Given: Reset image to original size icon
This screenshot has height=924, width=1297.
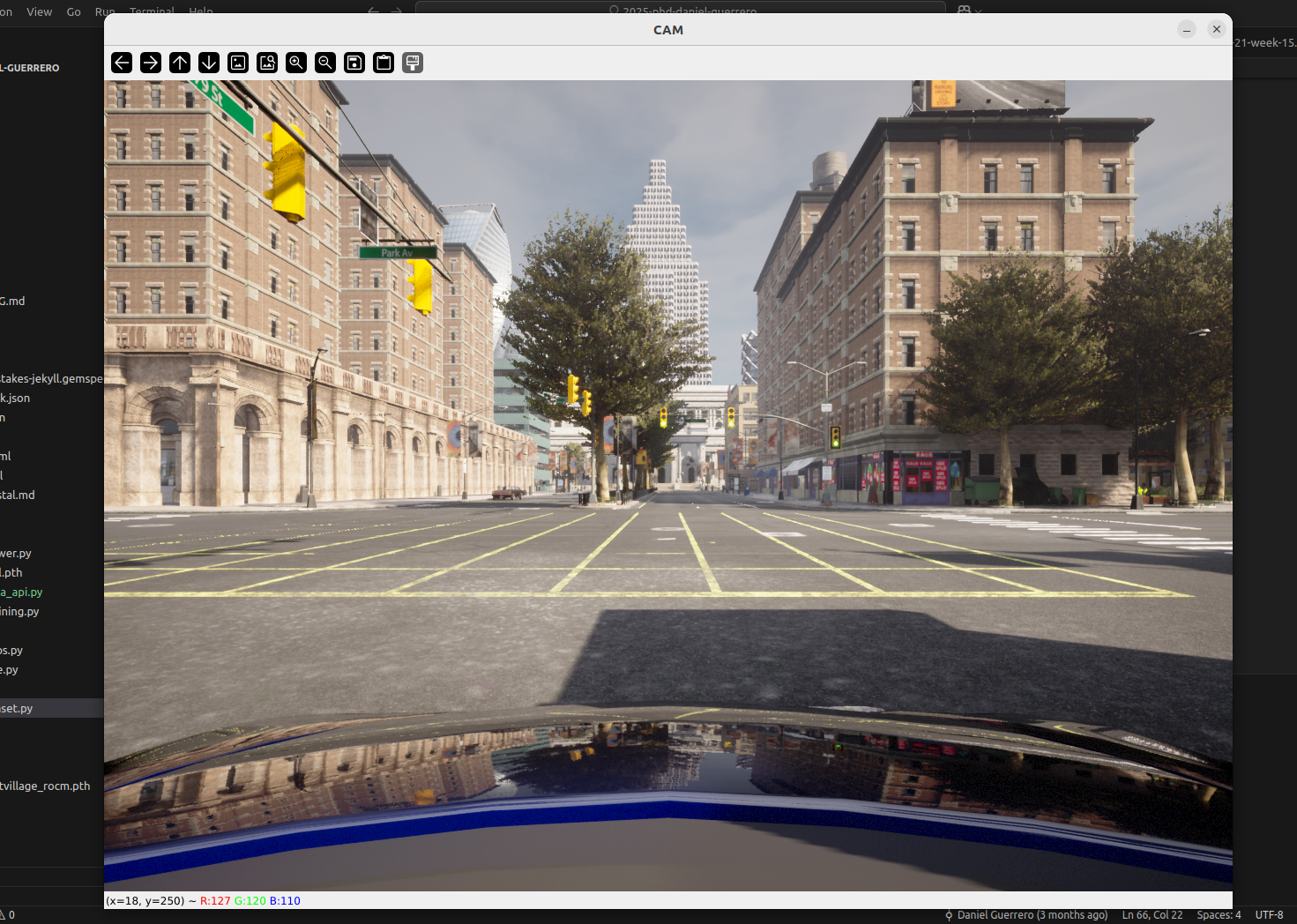Looking at the screenshot, I should click(238, 63).
